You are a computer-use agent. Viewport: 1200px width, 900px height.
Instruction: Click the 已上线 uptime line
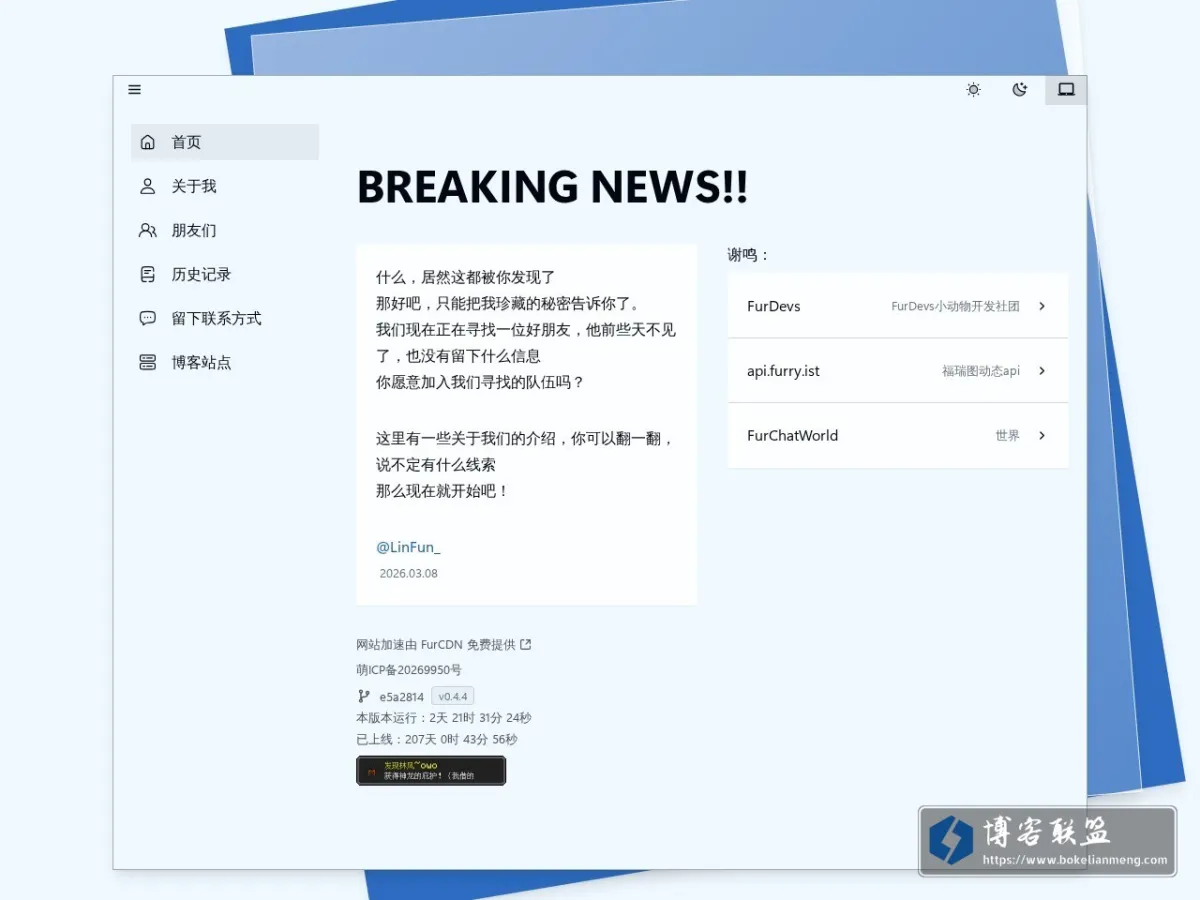coord(437,740)
